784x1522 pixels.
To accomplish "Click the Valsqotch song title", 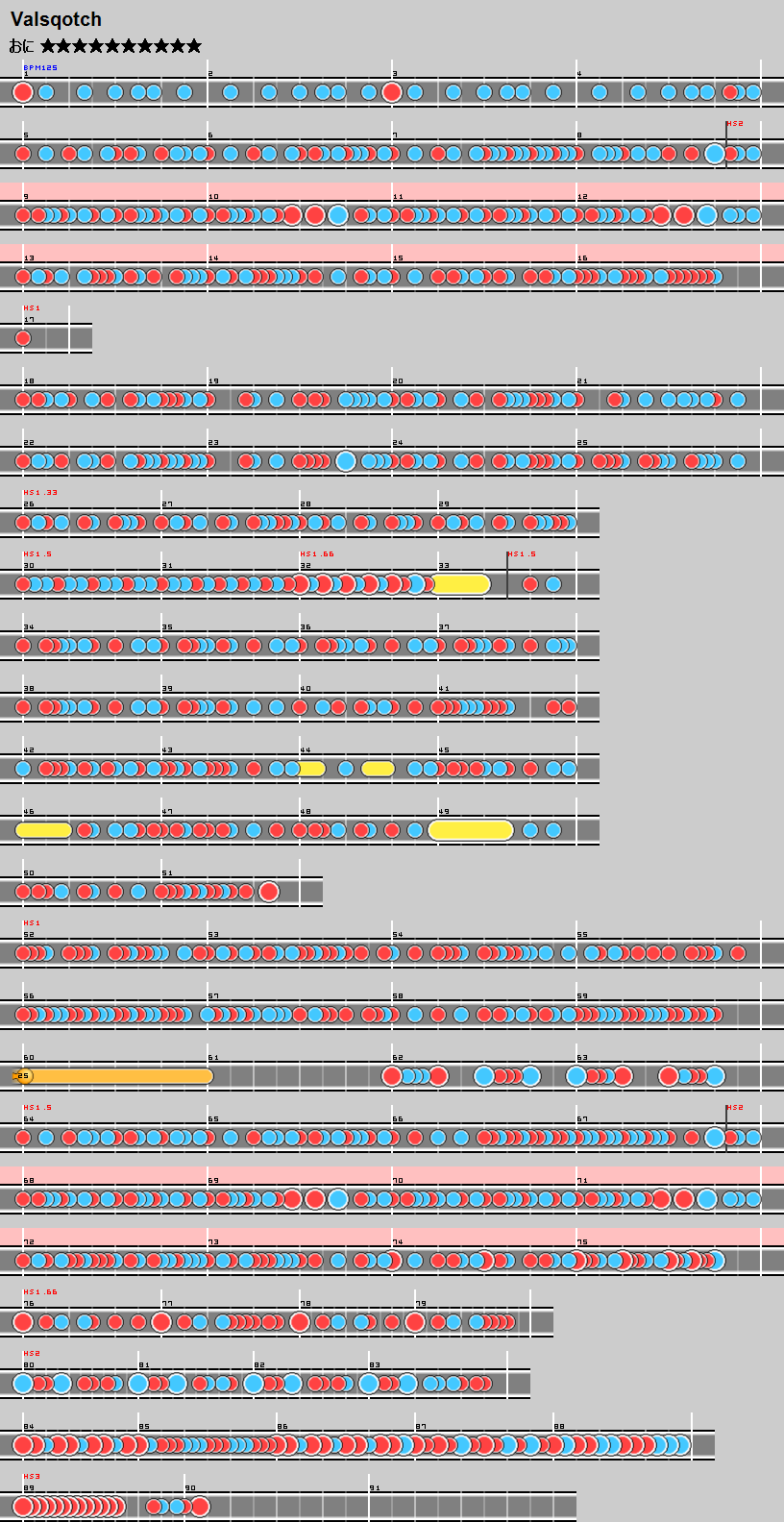I will (56, 19).
